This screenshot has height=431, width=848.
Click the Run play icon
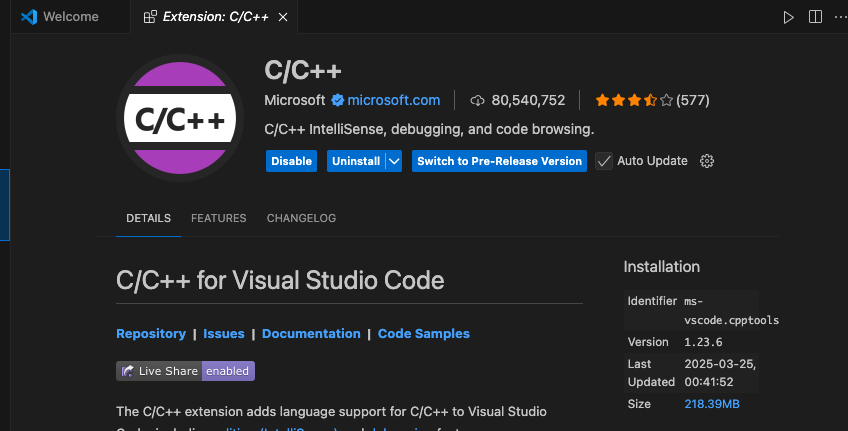click(x=789, y=17)
